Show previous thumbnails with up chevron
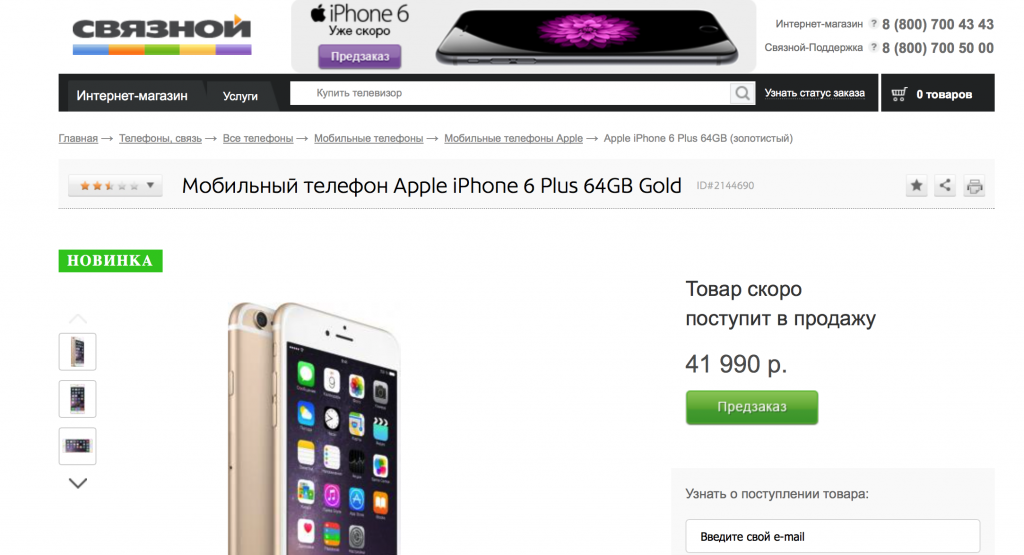This screenshot has width=1024, height=555. tap(78, 319)
